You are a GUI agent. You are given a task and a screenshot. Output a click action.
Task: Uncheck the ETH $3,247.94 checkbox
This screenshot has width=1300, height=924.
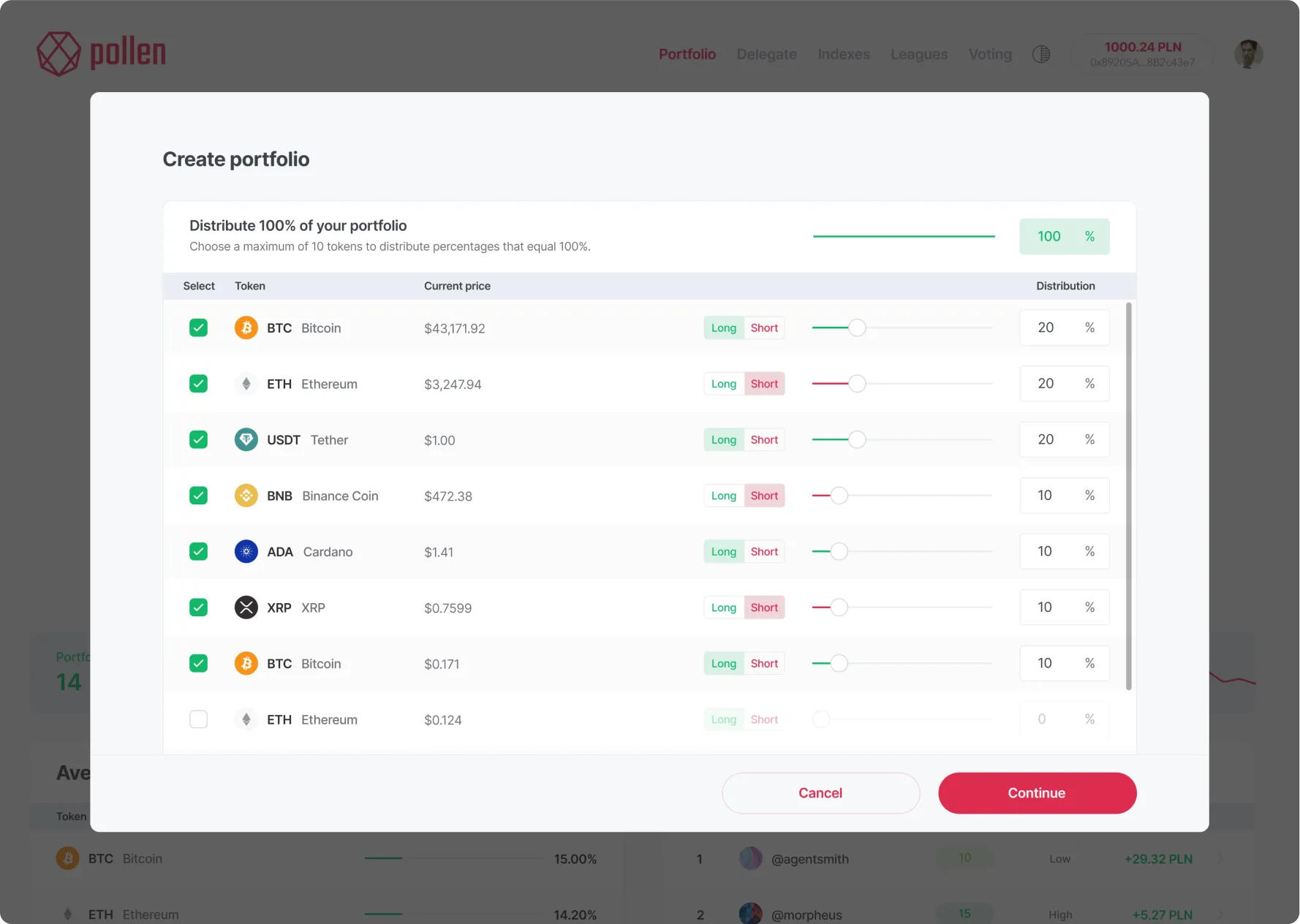click(198, 384)
